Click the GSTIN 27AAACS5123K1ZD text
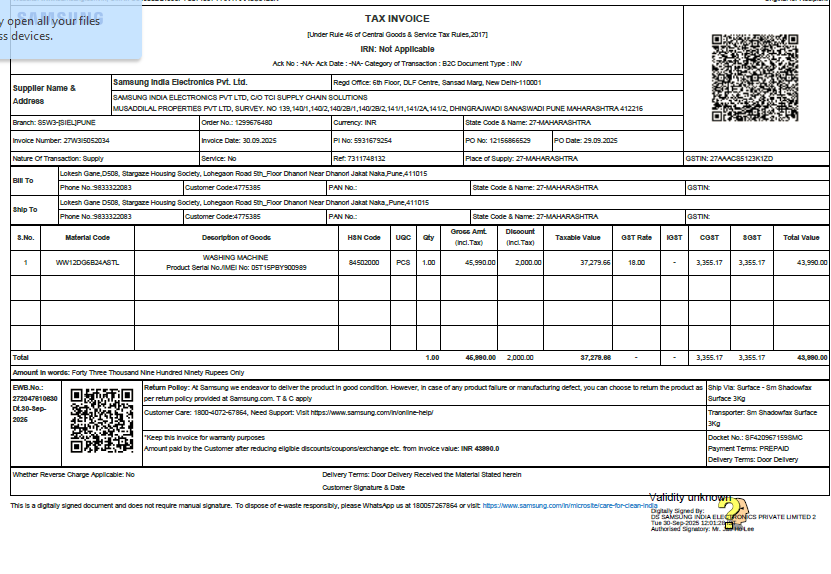Image resolution: width=831 pixels, height=574 pixels. click(728, 158)
